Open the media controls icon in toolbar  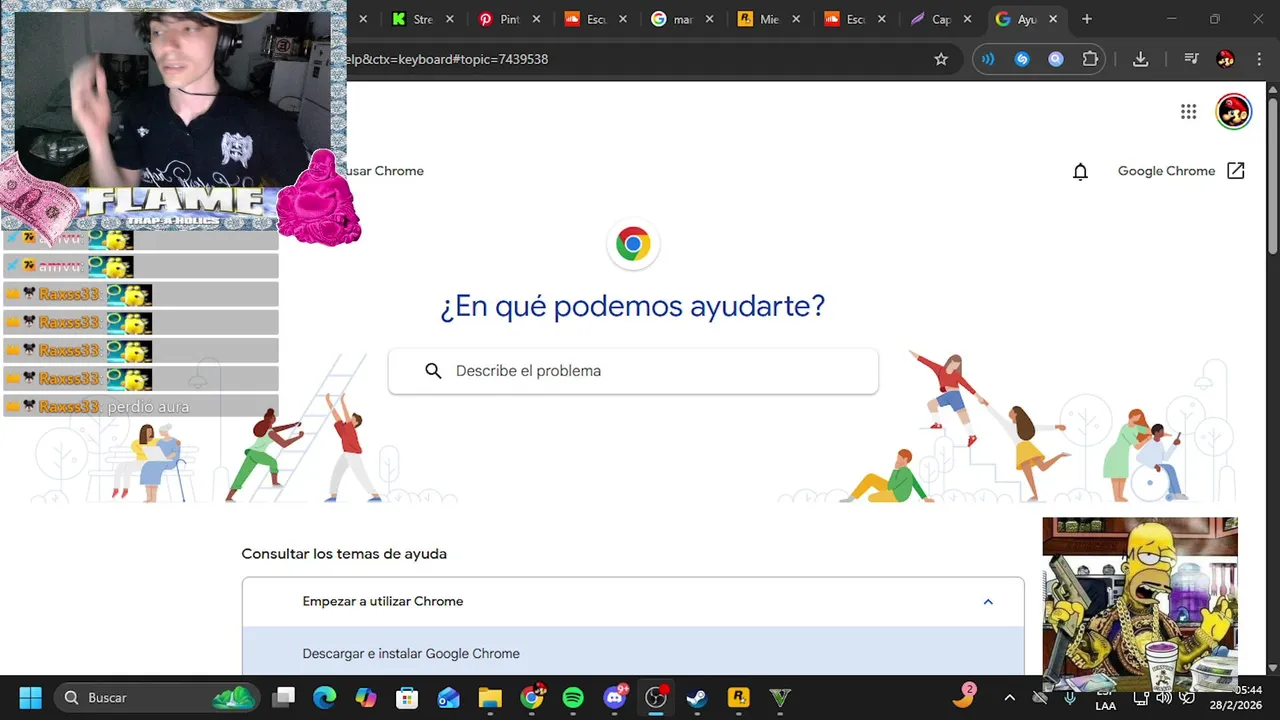[1191, 59]
